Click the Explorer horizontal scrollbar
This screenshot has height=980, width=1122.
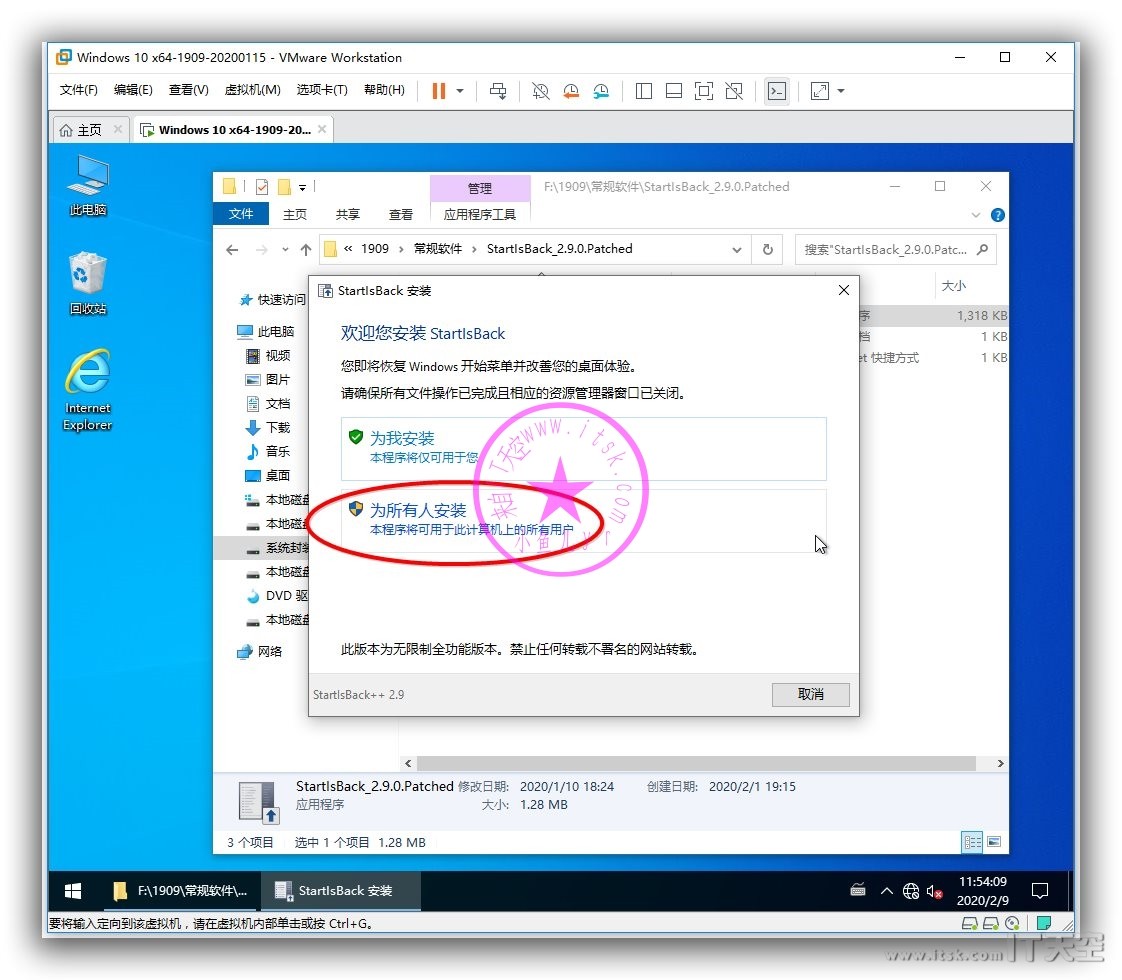pyautogui.click(x=696, y=763)
